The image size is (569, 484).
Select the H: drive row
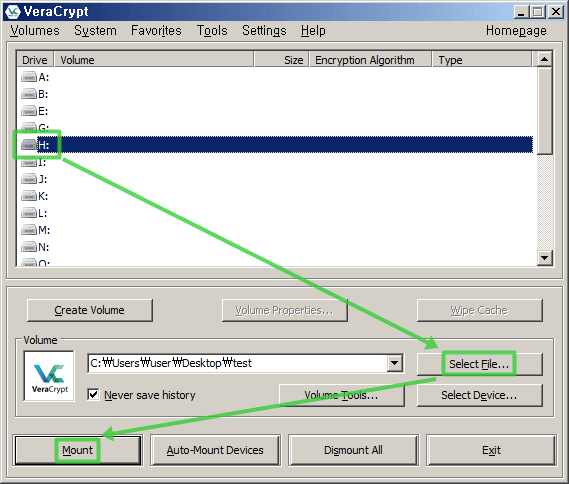[275, 145]
